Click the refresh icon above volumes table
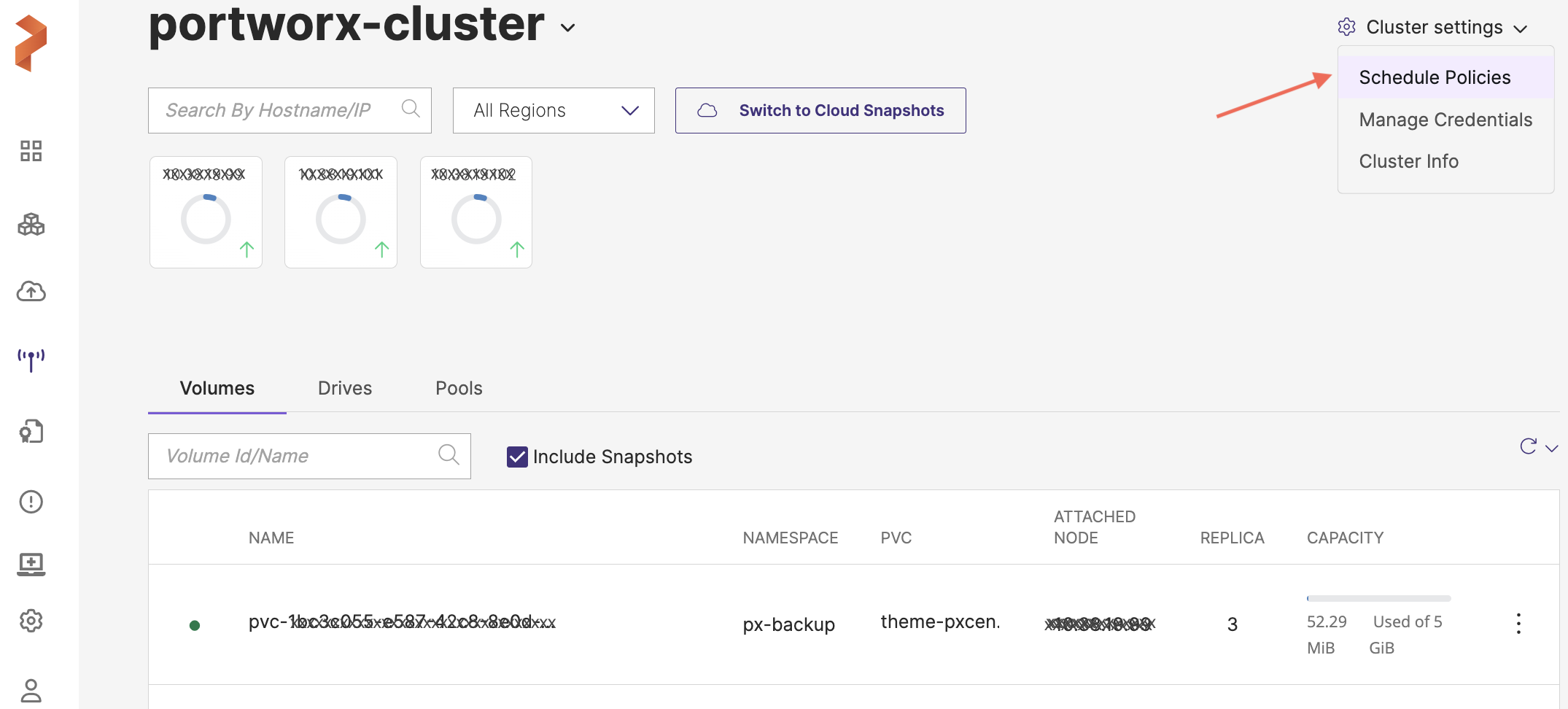Screen dimensions: 1568x709 coord(1528,446)
